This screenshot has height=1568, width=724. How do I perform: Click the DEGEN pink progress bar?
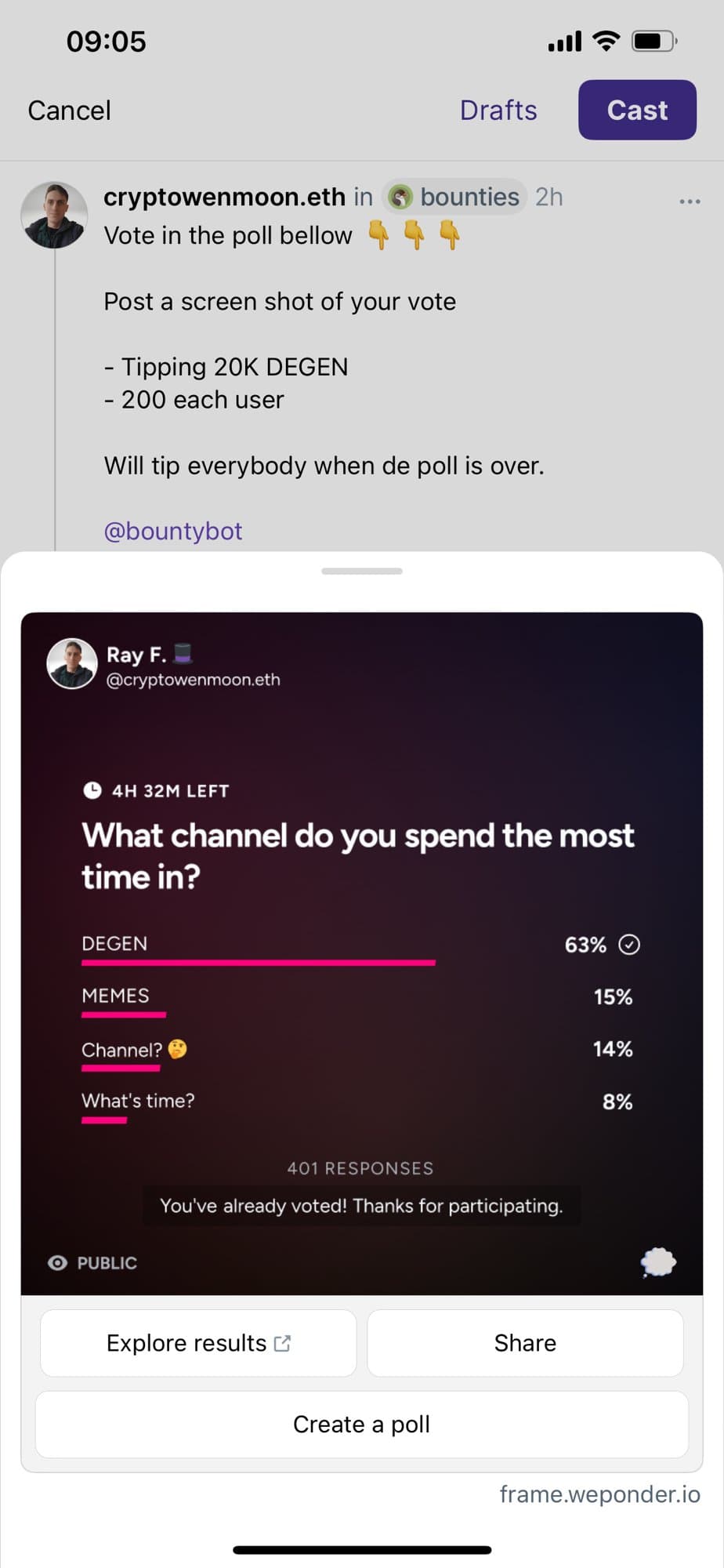click(259, 962)
